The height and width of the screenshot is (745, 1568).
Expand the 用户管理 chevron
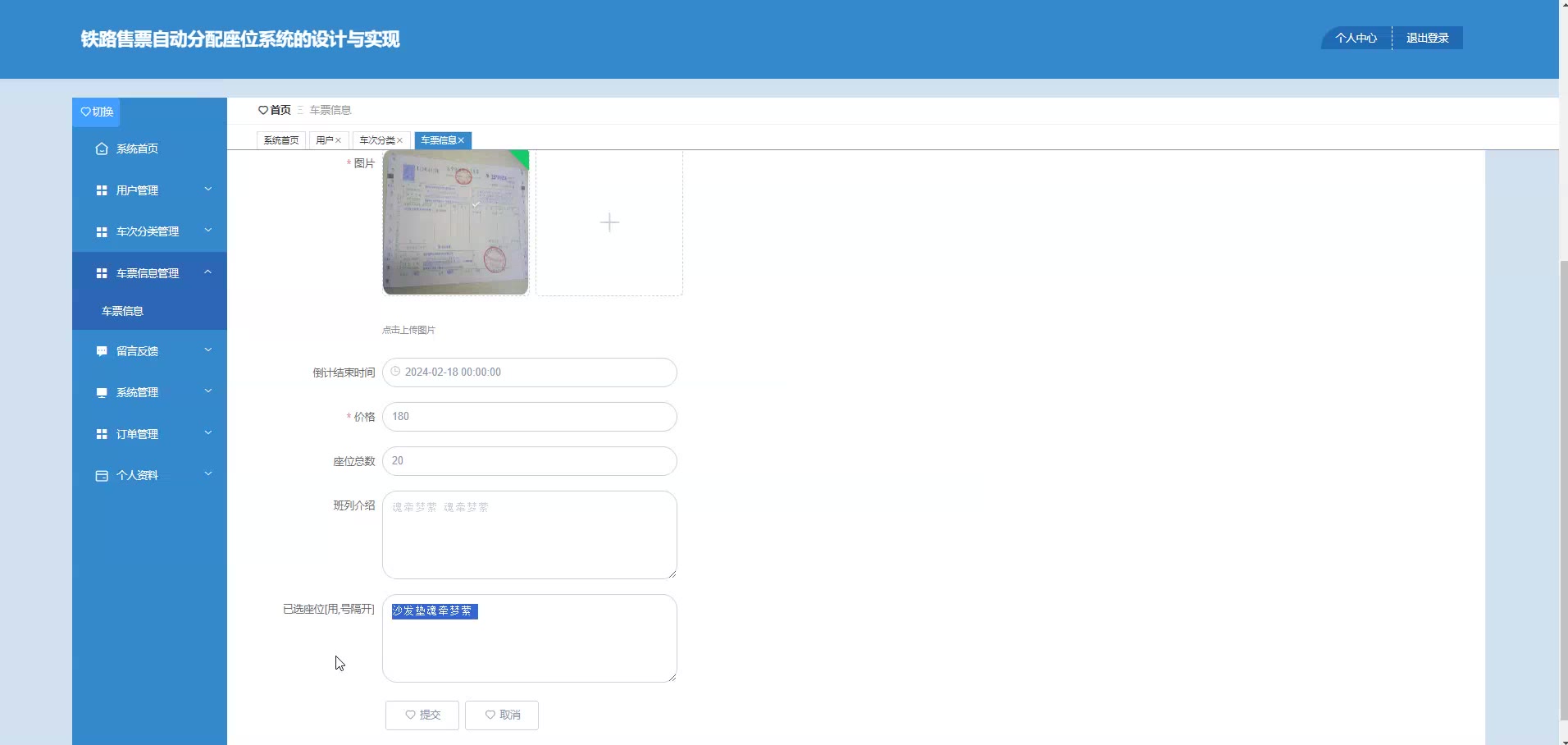click(208, 190)
